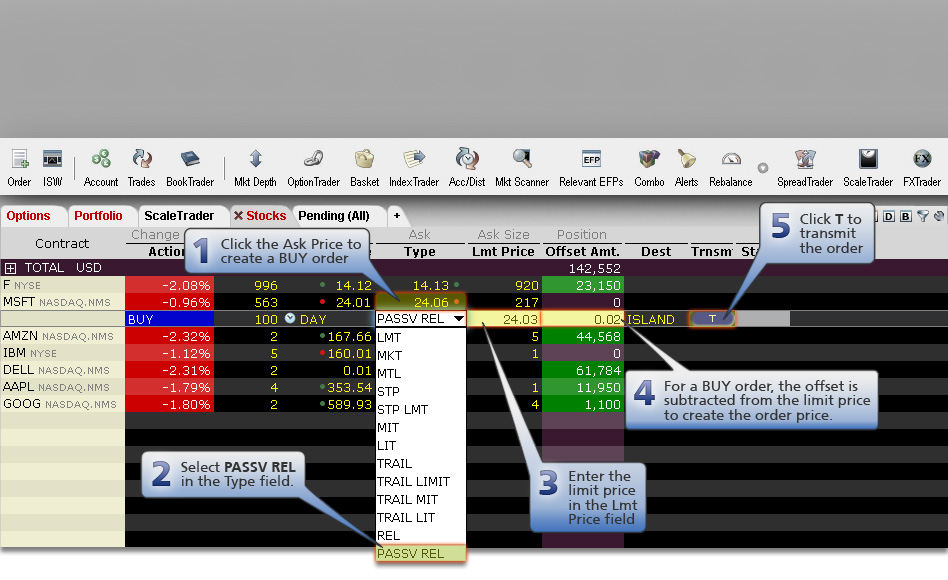Image resolution: width=948 pixels, height=580 pixels.
Task: Open Mkt Depth window
Action: pos(255,168)
